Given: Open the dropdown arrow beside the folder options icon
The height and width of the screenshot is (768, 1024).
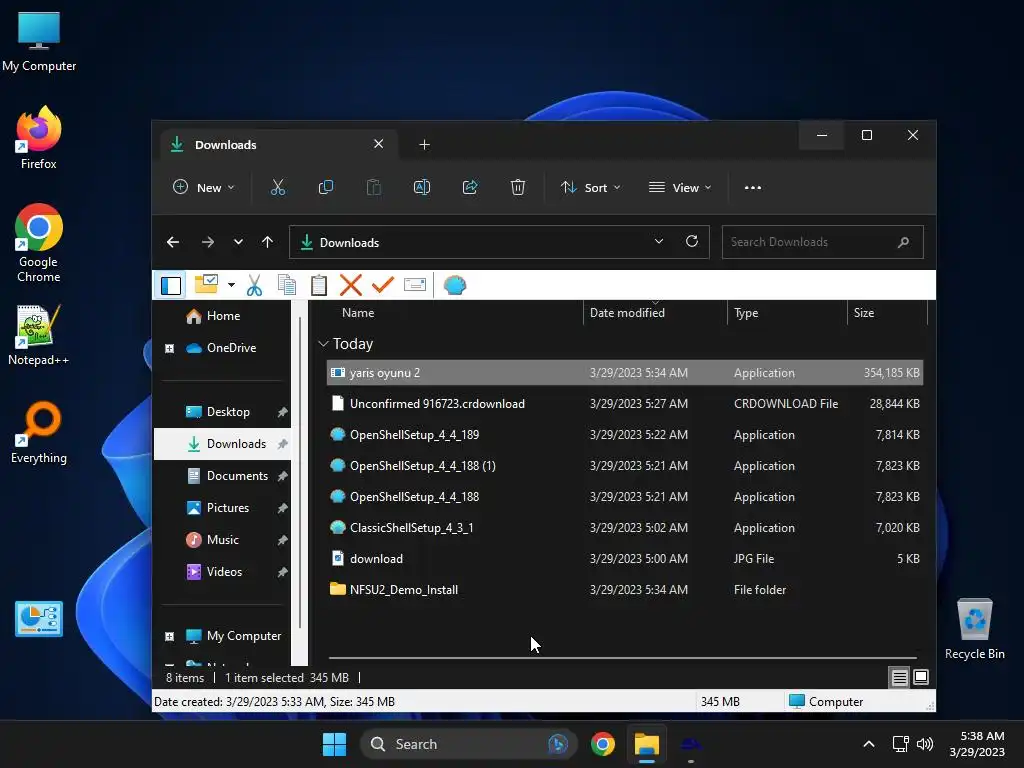Looking at the screenshot, I should pos(231,285).
